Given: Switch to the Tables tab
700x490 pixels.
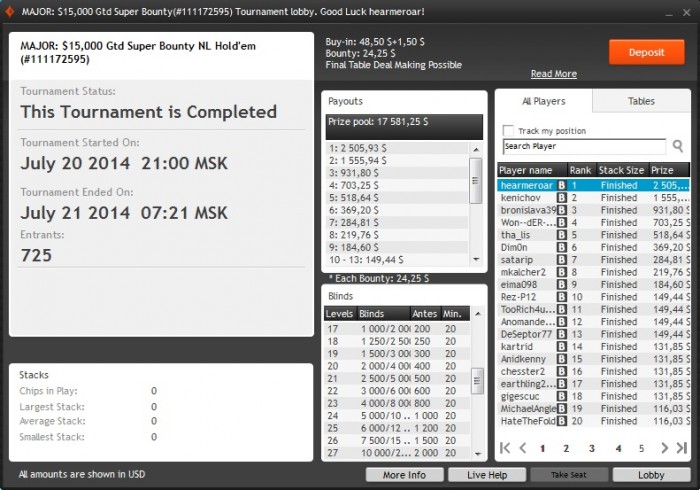Looking at the screenshot, I should [641, 101].
